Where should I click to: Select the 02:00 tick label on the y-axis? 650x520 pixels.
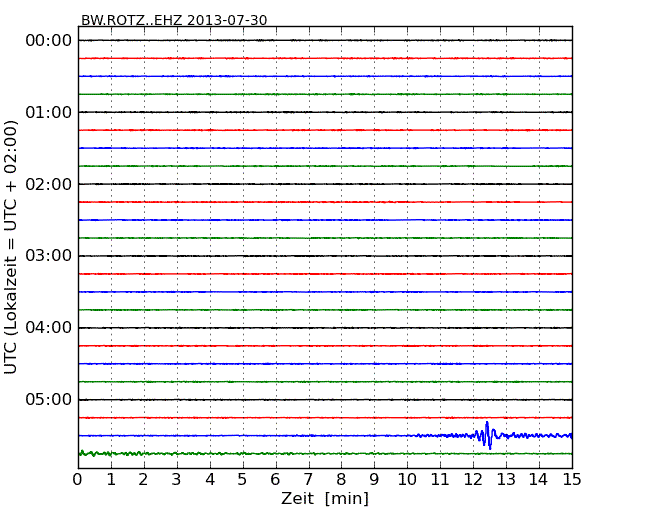(x=48, y=184)
